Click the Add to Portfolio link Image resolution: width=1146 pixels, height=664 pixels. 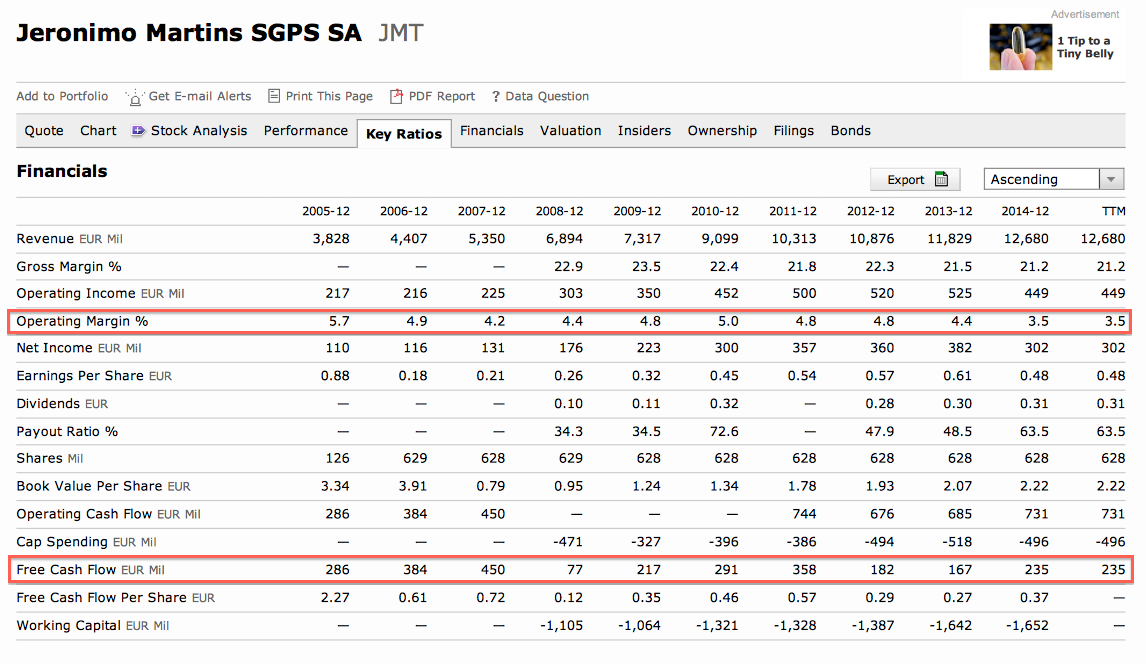[x=62, y=96]
